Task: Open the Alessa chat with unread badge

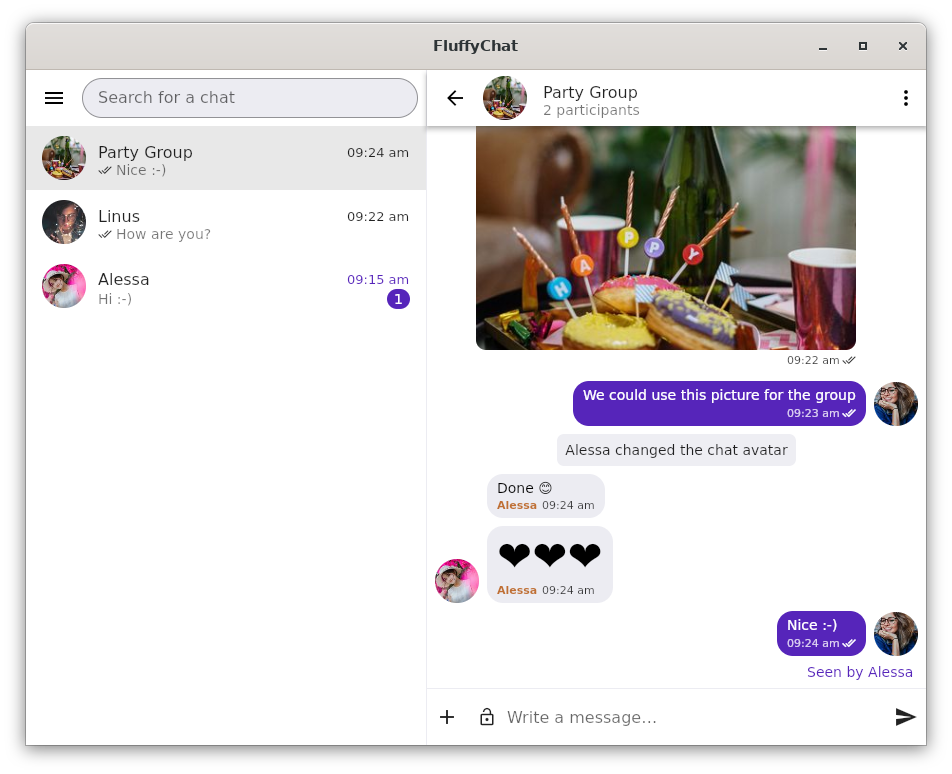Action: click(x=226, y=286)
